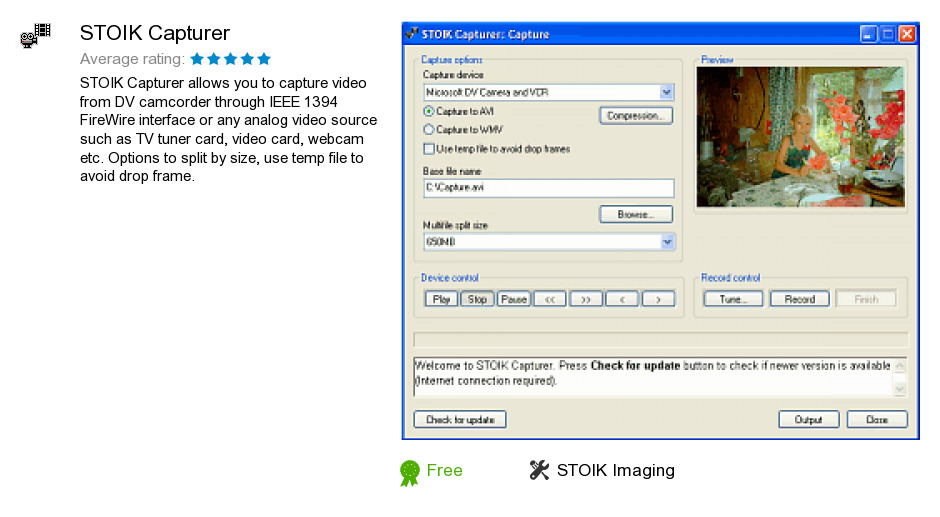The image size is (940, 517).
Task: Click the step forward > button
Action: [x=658, y=299]
